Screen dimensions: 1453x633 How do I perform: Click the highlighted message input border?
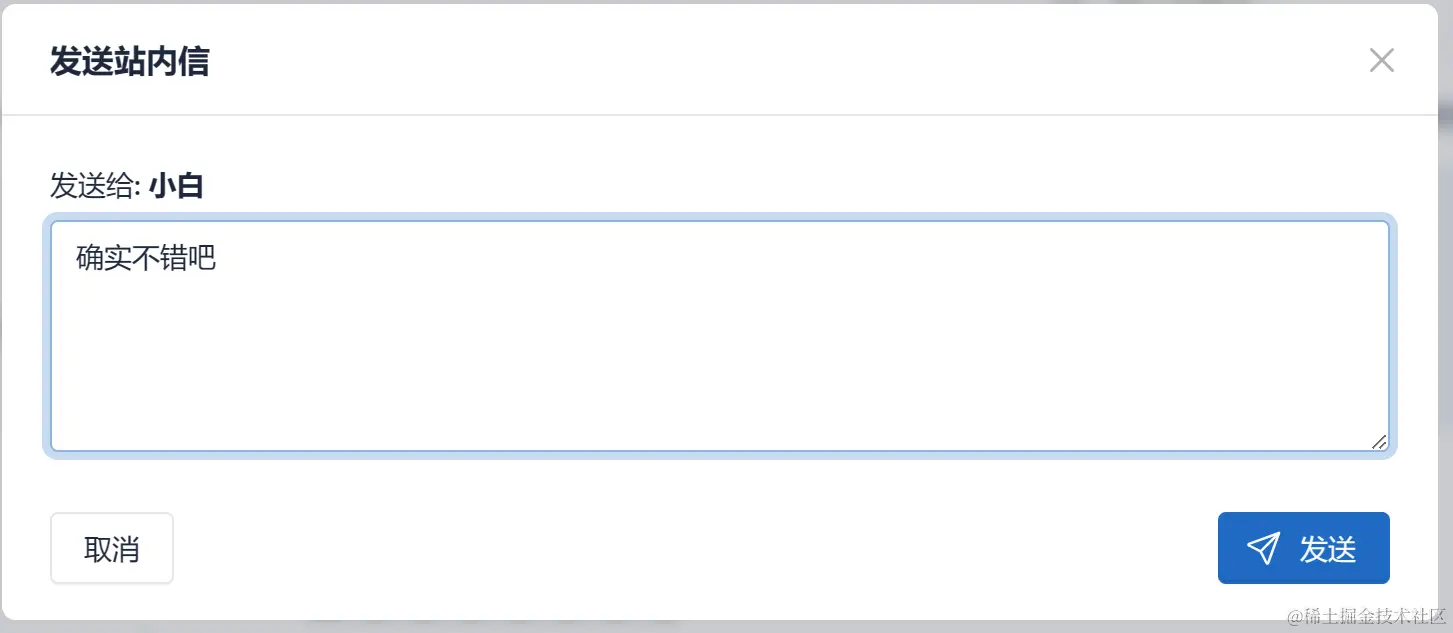click(x=716, y=214)
